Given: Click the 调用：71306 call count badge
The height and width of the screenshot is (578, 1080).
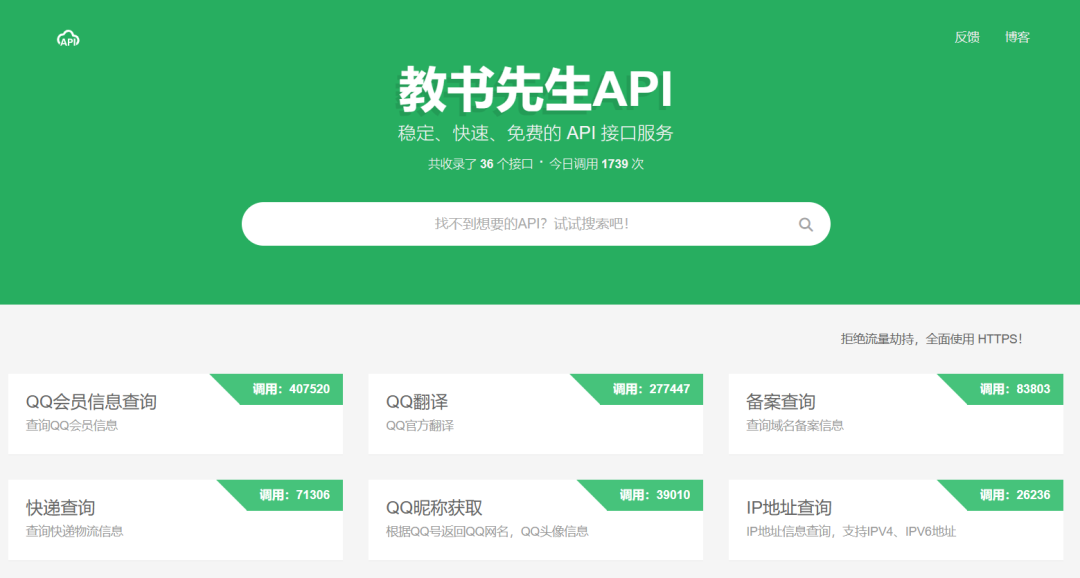Looking at the screenshot, I should click(294, 495).
